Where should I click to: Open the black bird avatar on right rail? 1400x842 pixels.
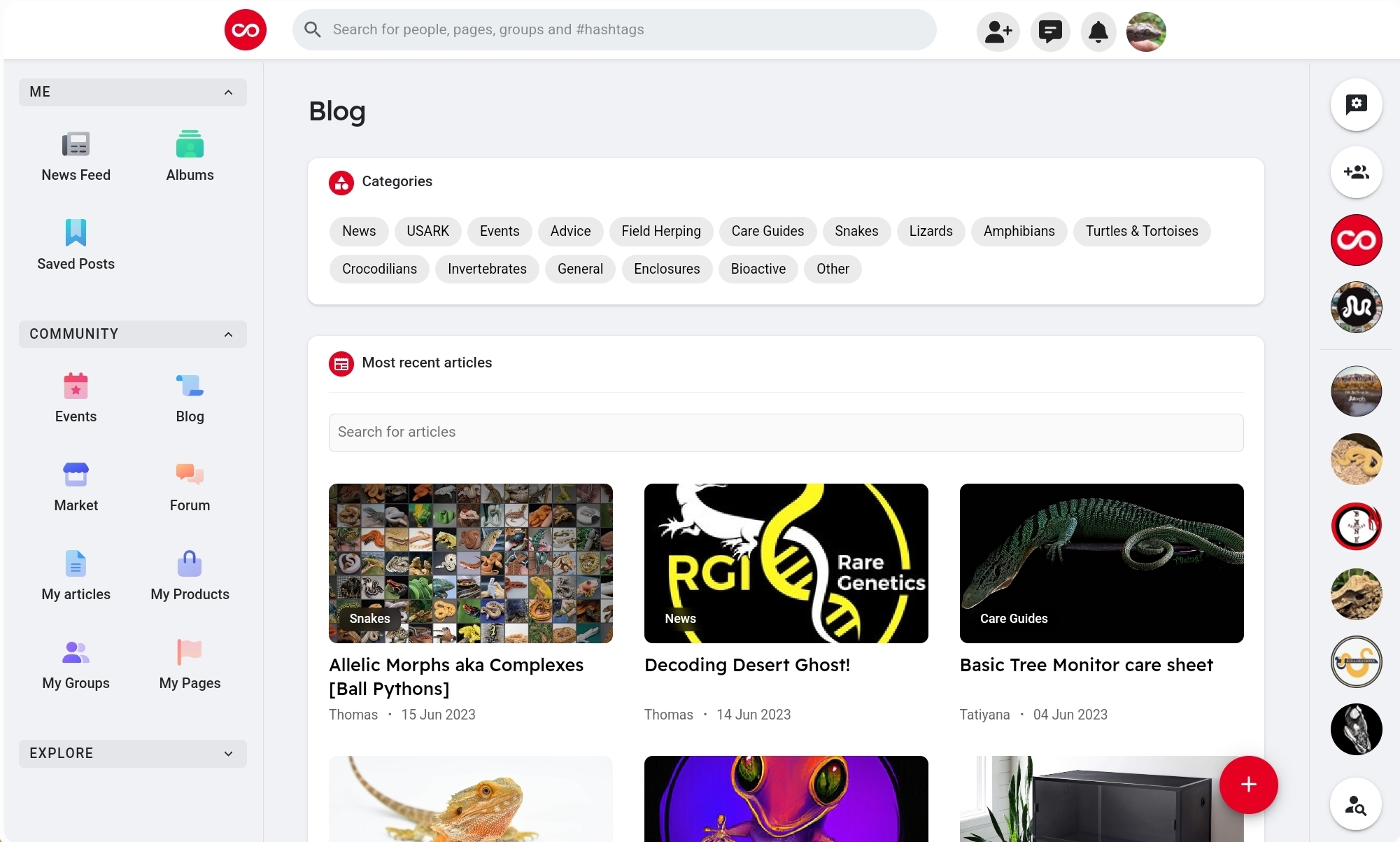click(1356, 729)
